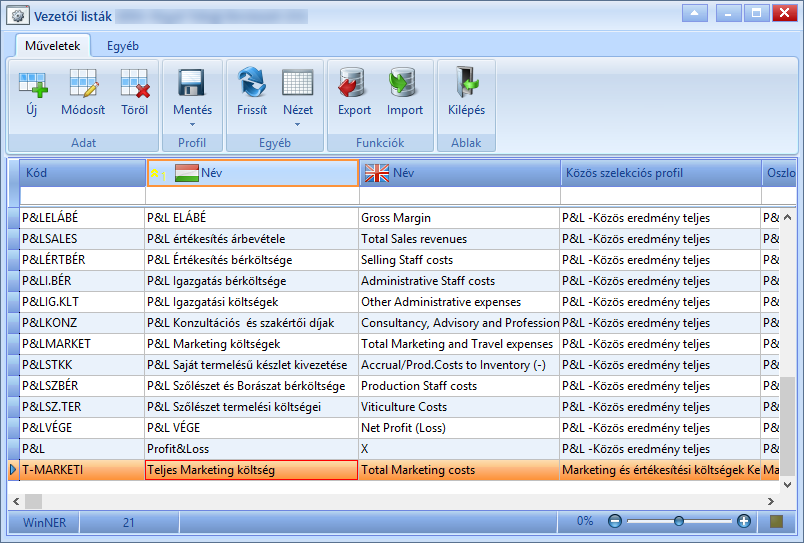Screen dimensions: 804x543
Task: Click the zoom slider handle
Action: [x=679, y=521]
